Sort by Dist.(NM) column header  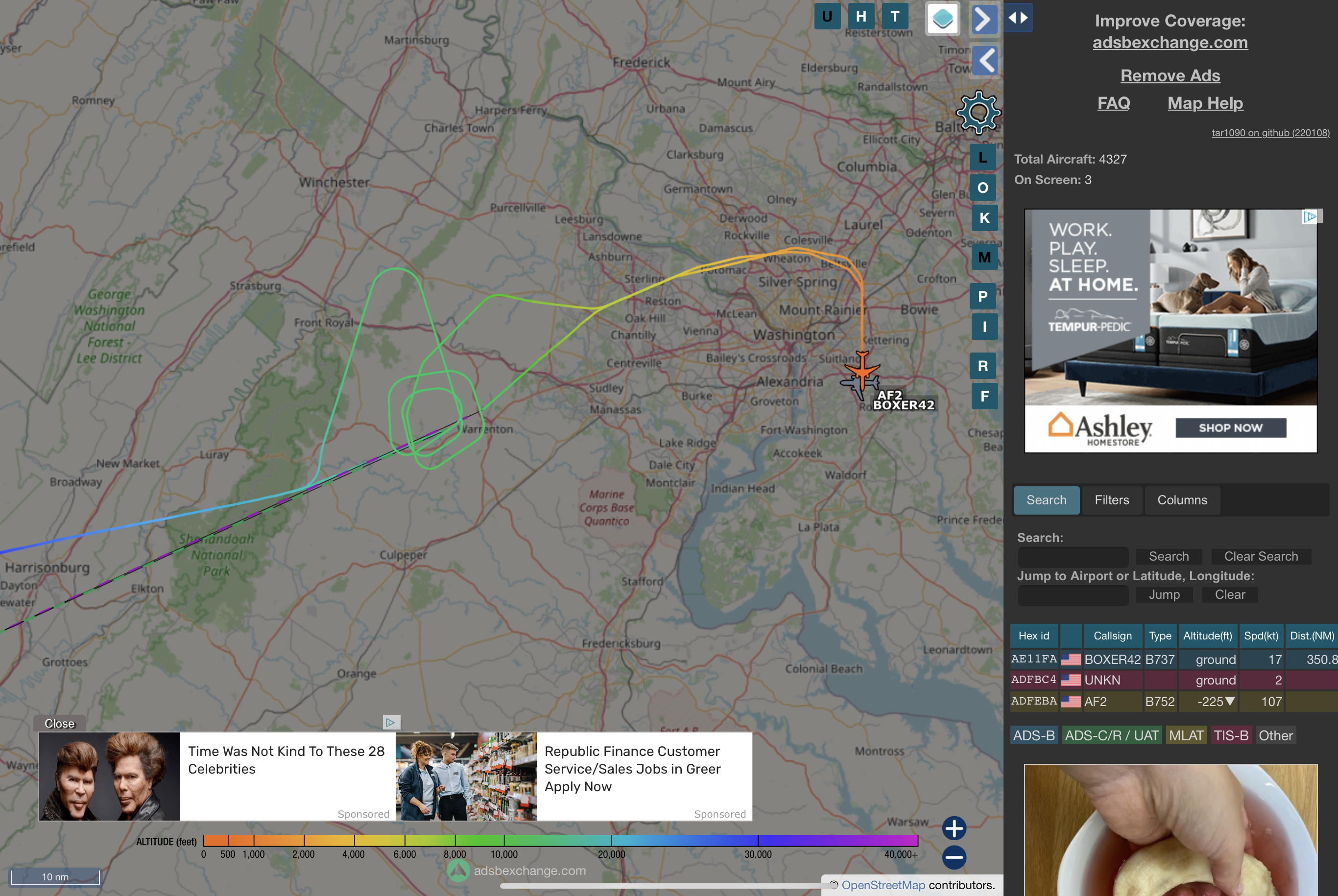(x=1312, y=636)
